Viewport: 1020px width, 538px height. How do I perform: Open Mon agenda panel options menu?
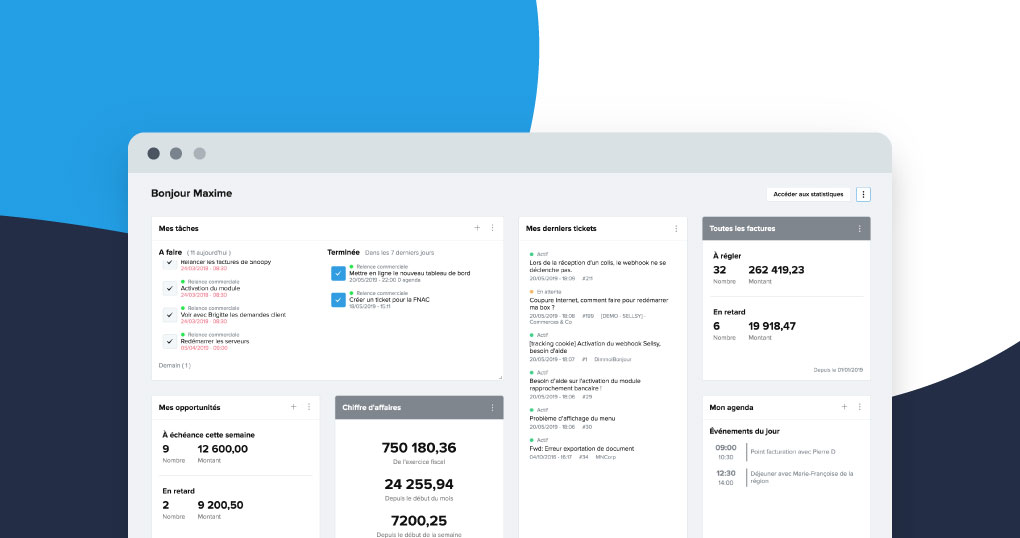pos(859,407)
